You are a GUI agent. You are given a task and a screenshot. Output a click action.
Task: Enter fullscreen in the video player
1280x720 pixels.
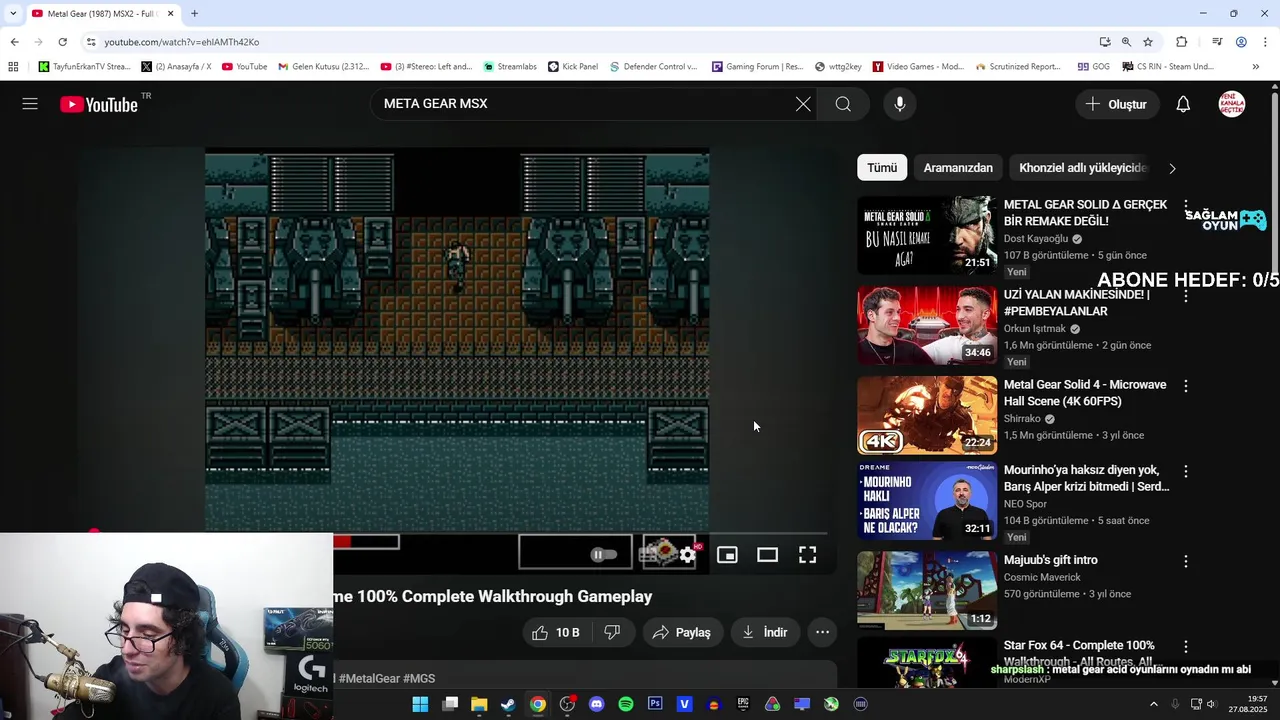pyautogui.click(x=807, y=554)
